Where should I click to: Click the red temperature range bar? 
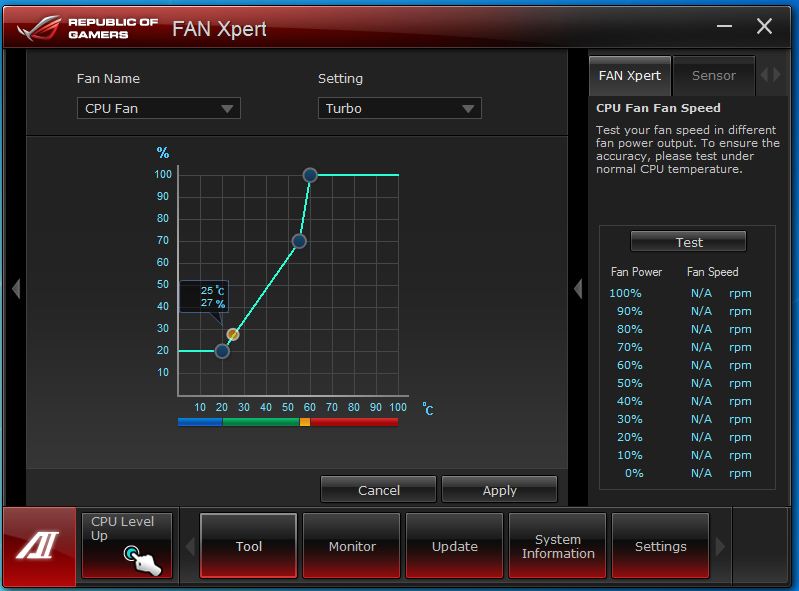click(x=354, y=422)
